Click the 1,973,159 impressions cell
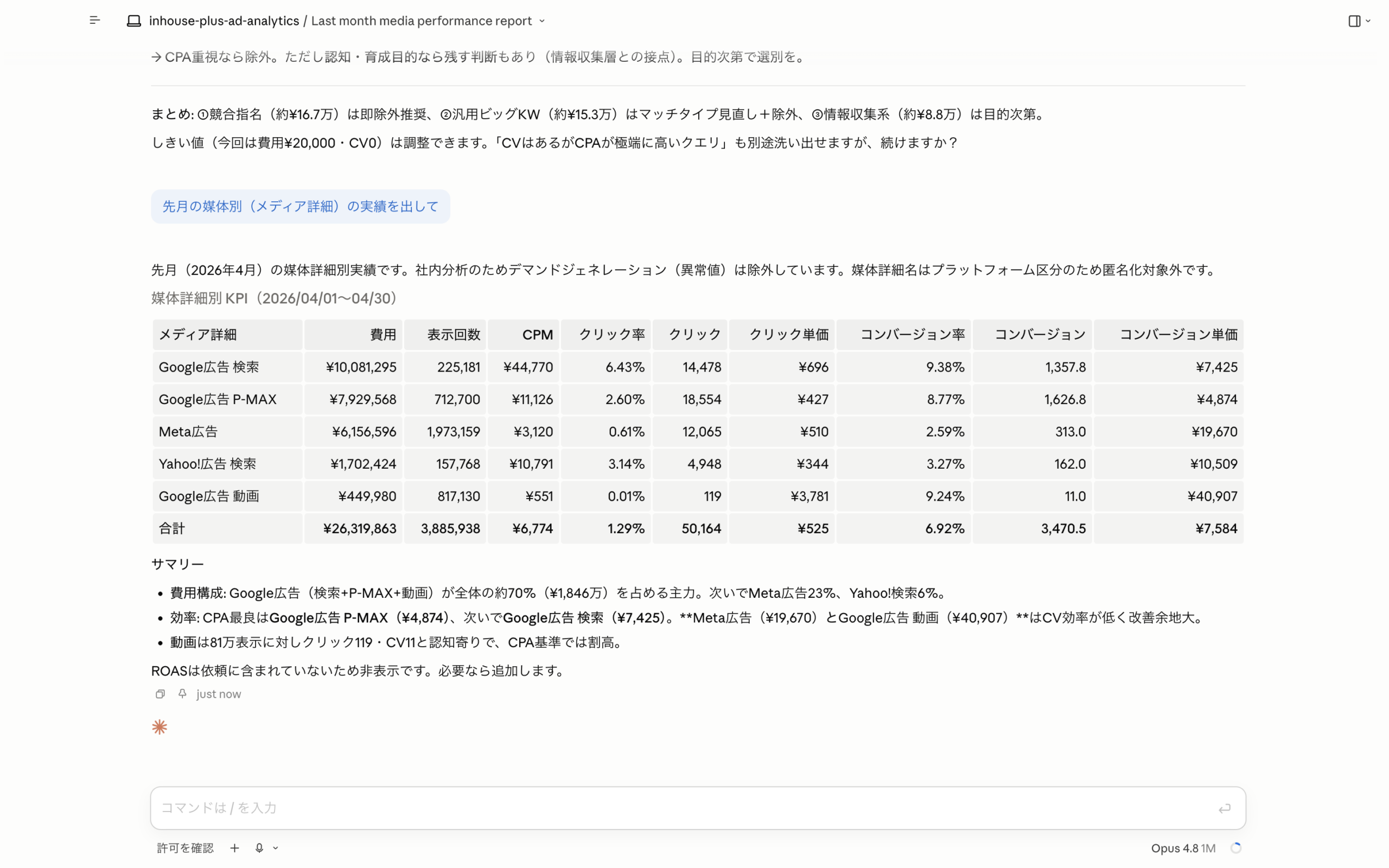The height and width of the screenshot is (868, 1389). point(445,432)
